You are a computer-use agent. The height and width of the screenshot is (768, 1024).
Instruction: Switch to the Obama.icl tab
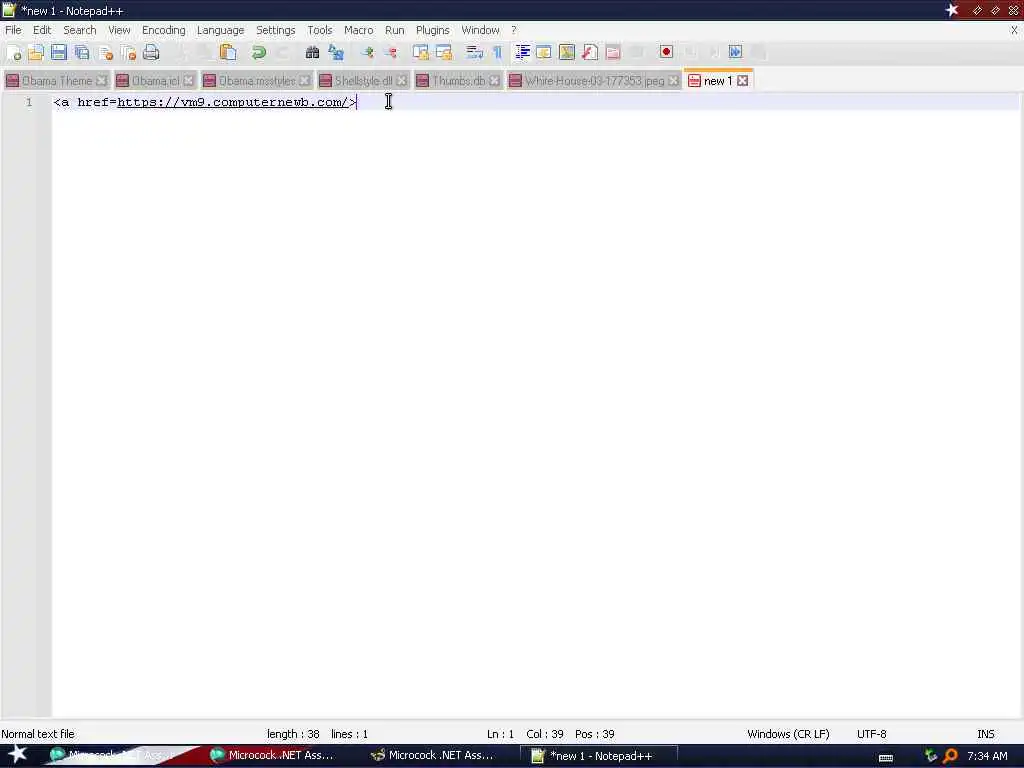pos(155,81)
